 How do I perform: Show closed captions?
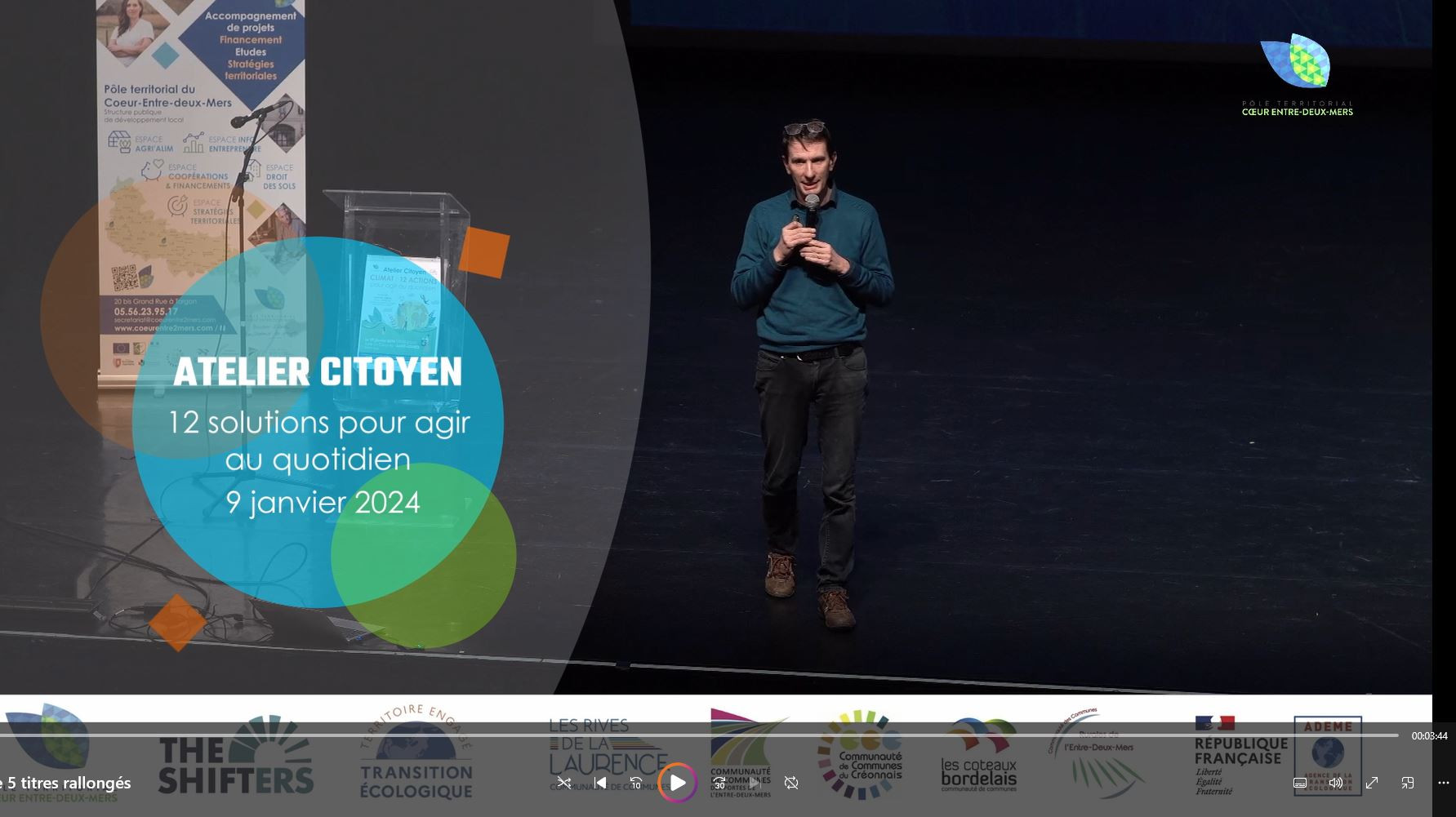1299,783
